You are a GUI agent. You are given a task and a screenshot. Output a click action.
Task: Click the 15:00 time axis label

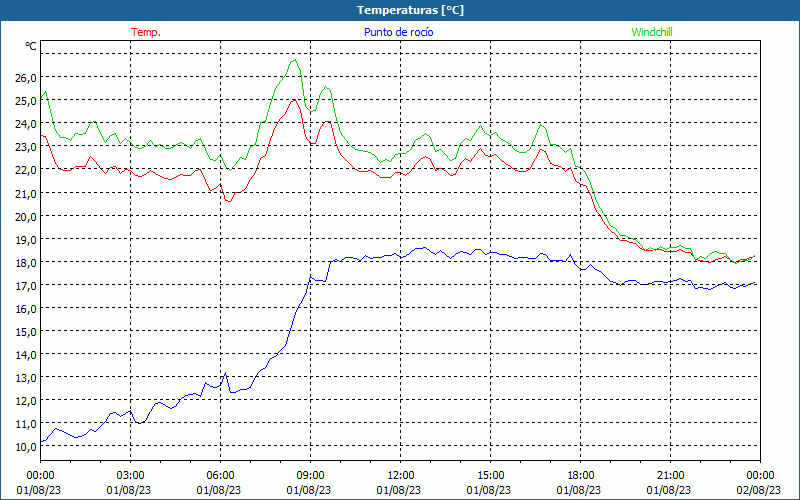(490, 476)
